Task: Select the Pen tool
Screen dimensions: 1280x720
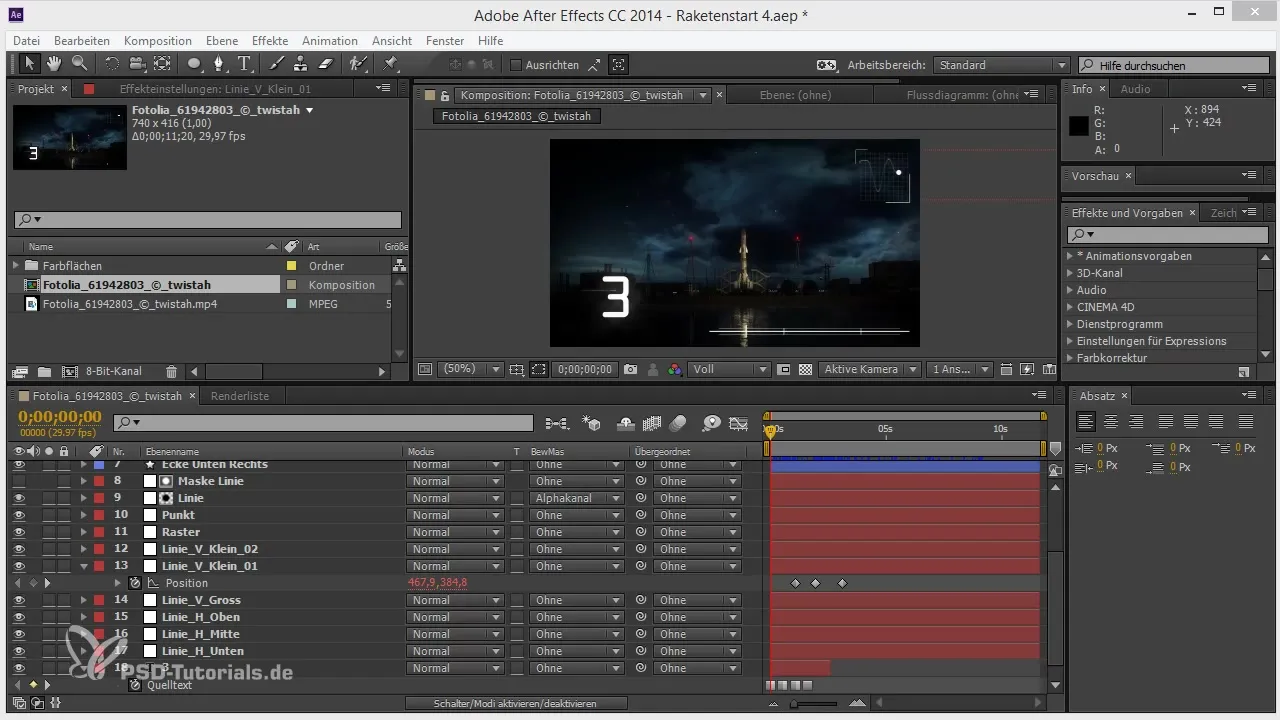Action: tap(221, 64)
